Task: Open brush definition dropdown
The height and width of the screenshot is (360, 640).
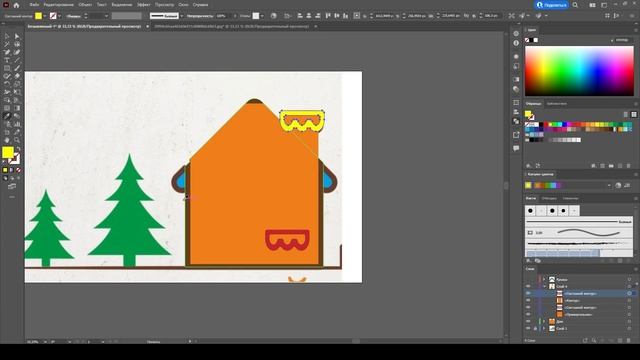Action: coord(182,16)
